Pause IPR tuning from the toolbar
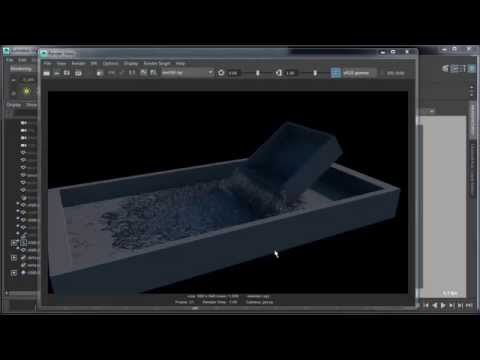This screenshot has width=480, height=360. tap(132, 73)
